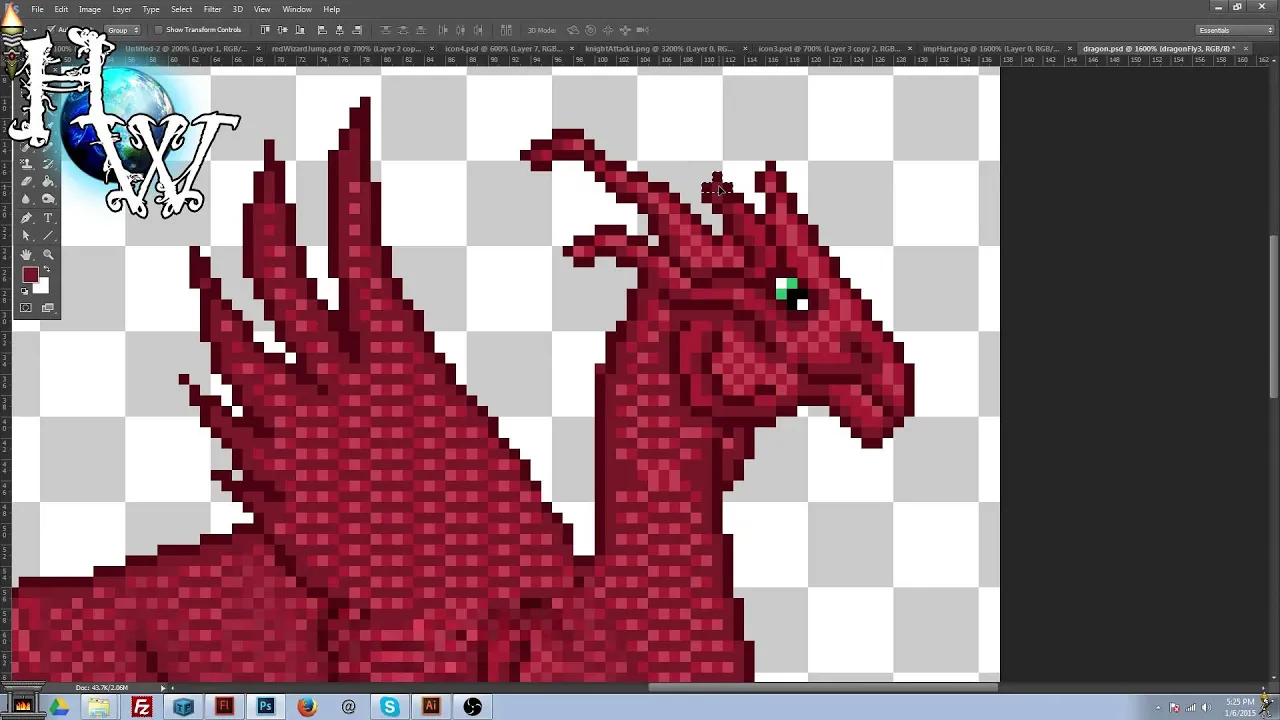The width and height of the screenshot is (1280, 720).
Task: Toggle the Auto-Select checkbox
Action: [x=51, y=29]
